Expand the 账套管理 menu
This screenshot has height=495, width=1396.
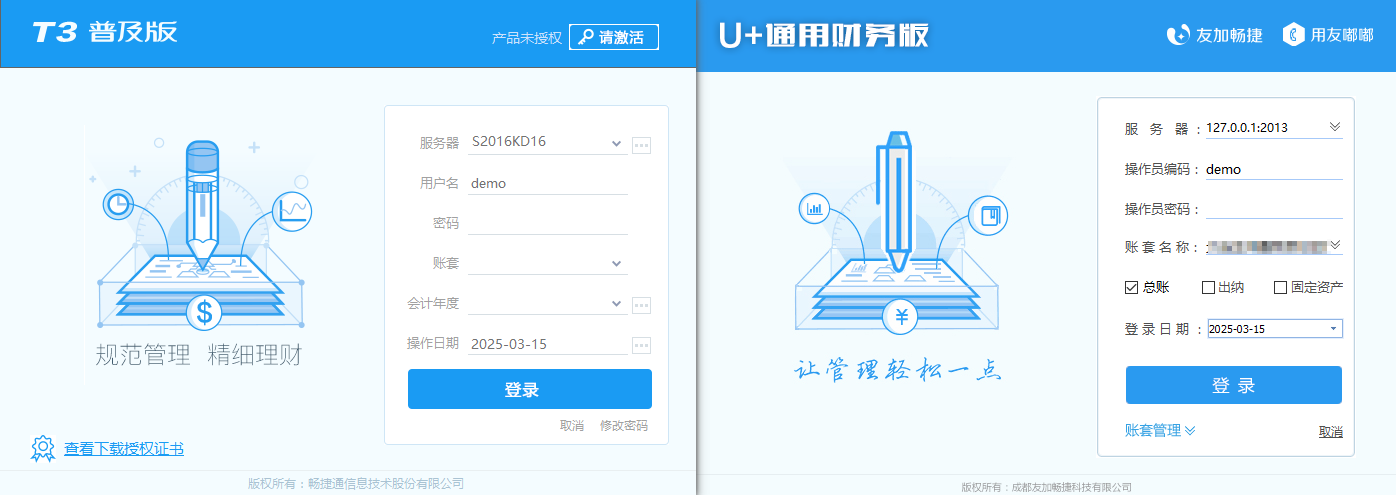(1160, 431)
